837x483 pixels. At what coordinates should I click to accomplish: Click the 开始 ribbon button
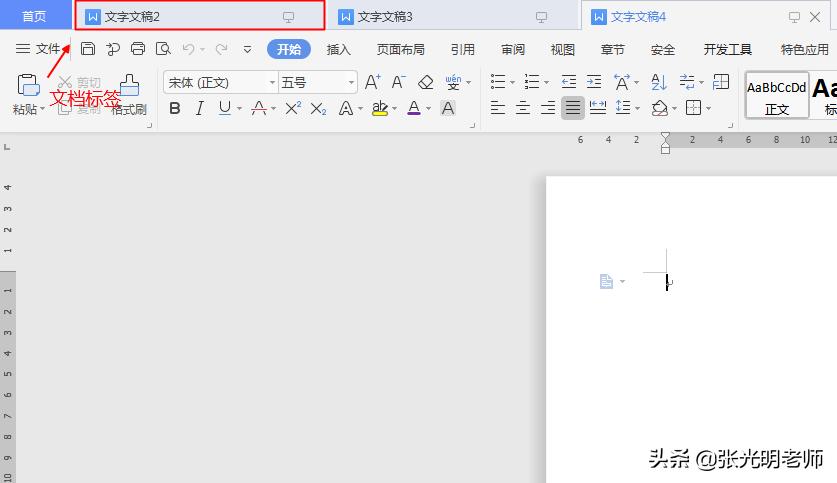coord(289,49)
